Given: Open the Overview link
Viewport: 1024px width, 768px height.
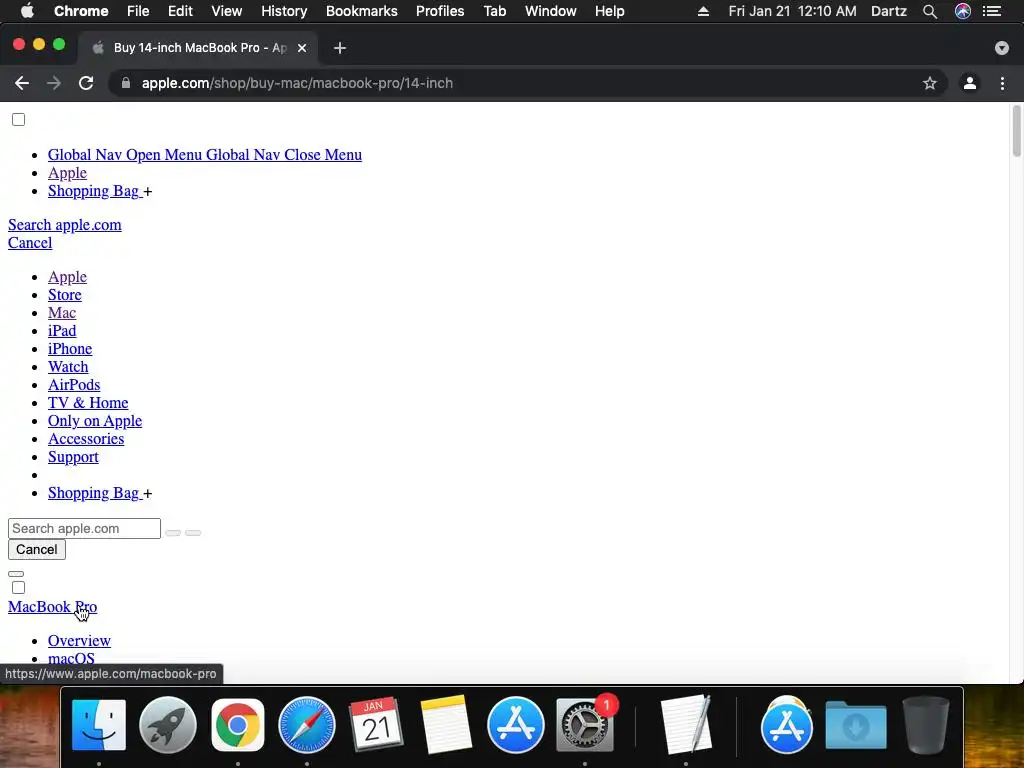Looking at the screenshot, I should coord(79,641).
